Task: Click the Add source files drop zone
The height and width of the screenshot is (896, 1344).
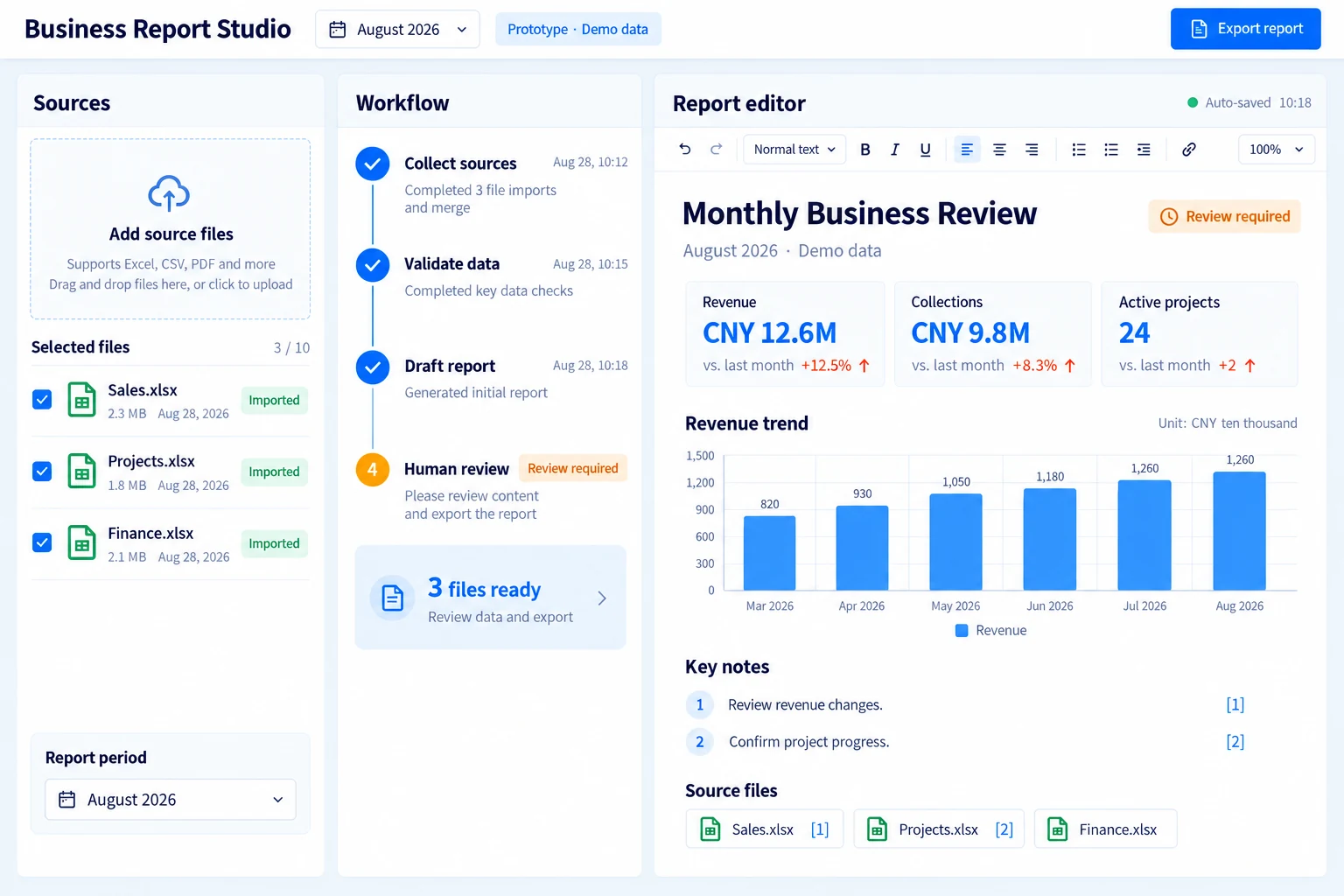Action: coord(171,229)
